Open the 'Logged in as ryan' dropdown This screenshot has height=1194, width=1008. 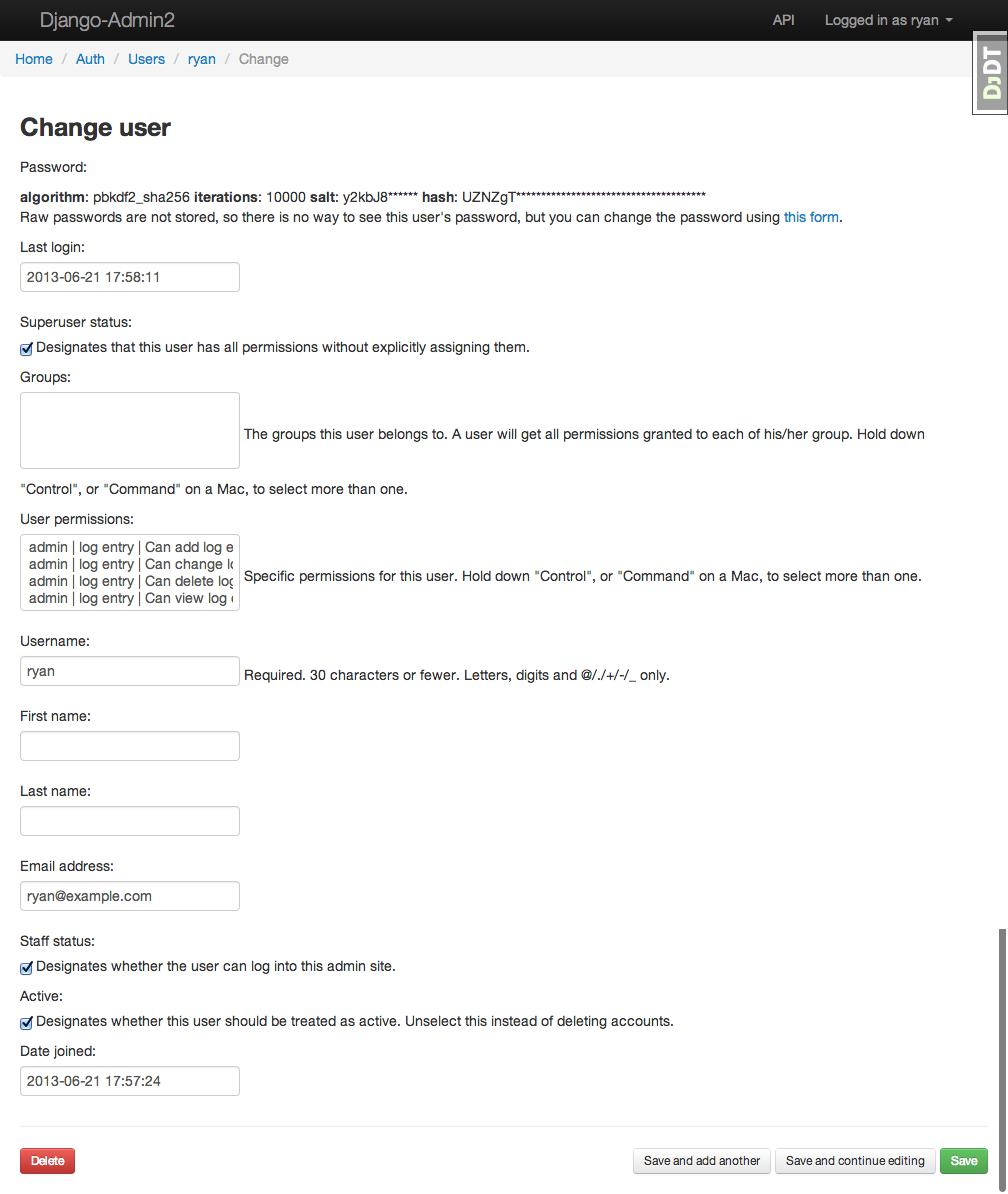click(x=888, y=20)
